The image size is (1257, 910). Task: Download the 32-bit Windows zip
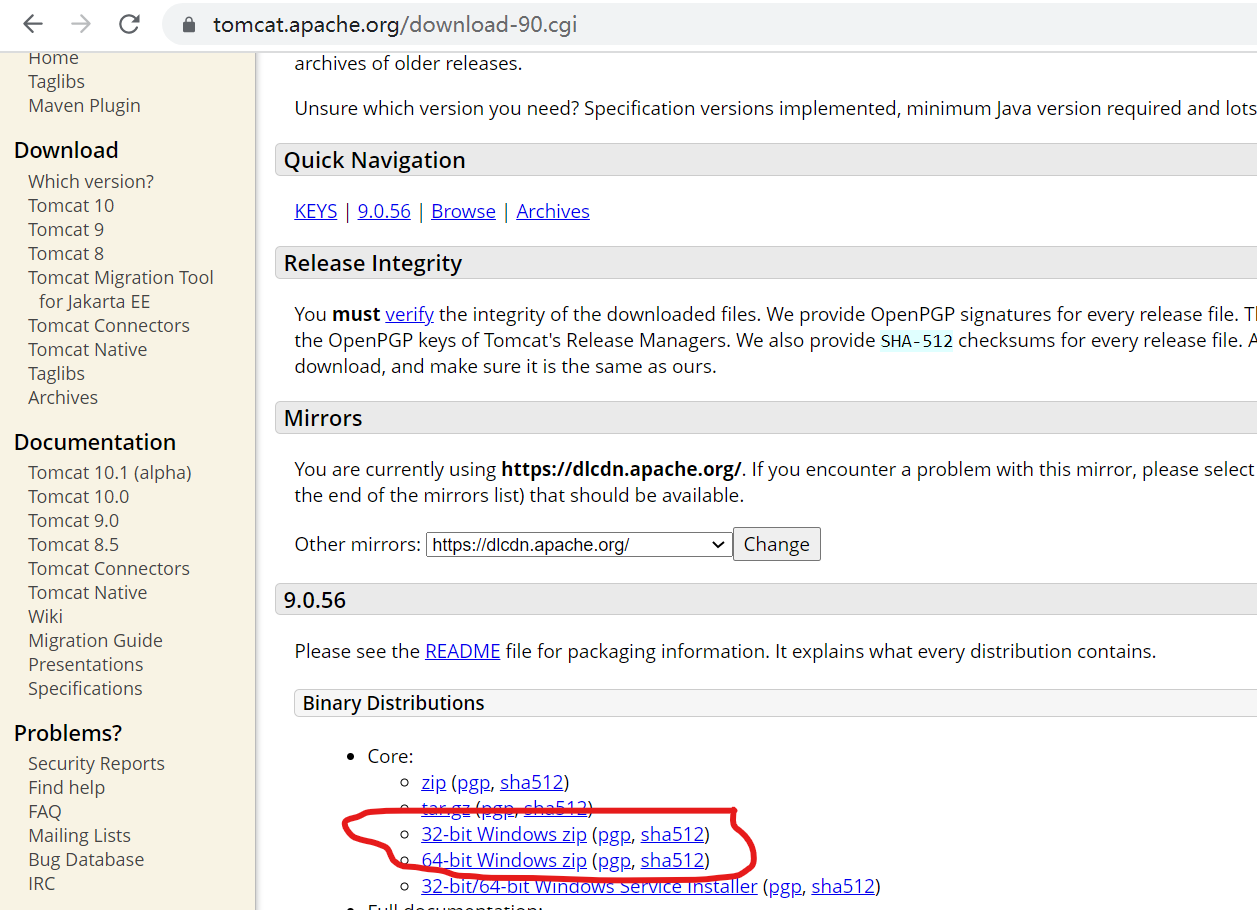click(504, 834)
